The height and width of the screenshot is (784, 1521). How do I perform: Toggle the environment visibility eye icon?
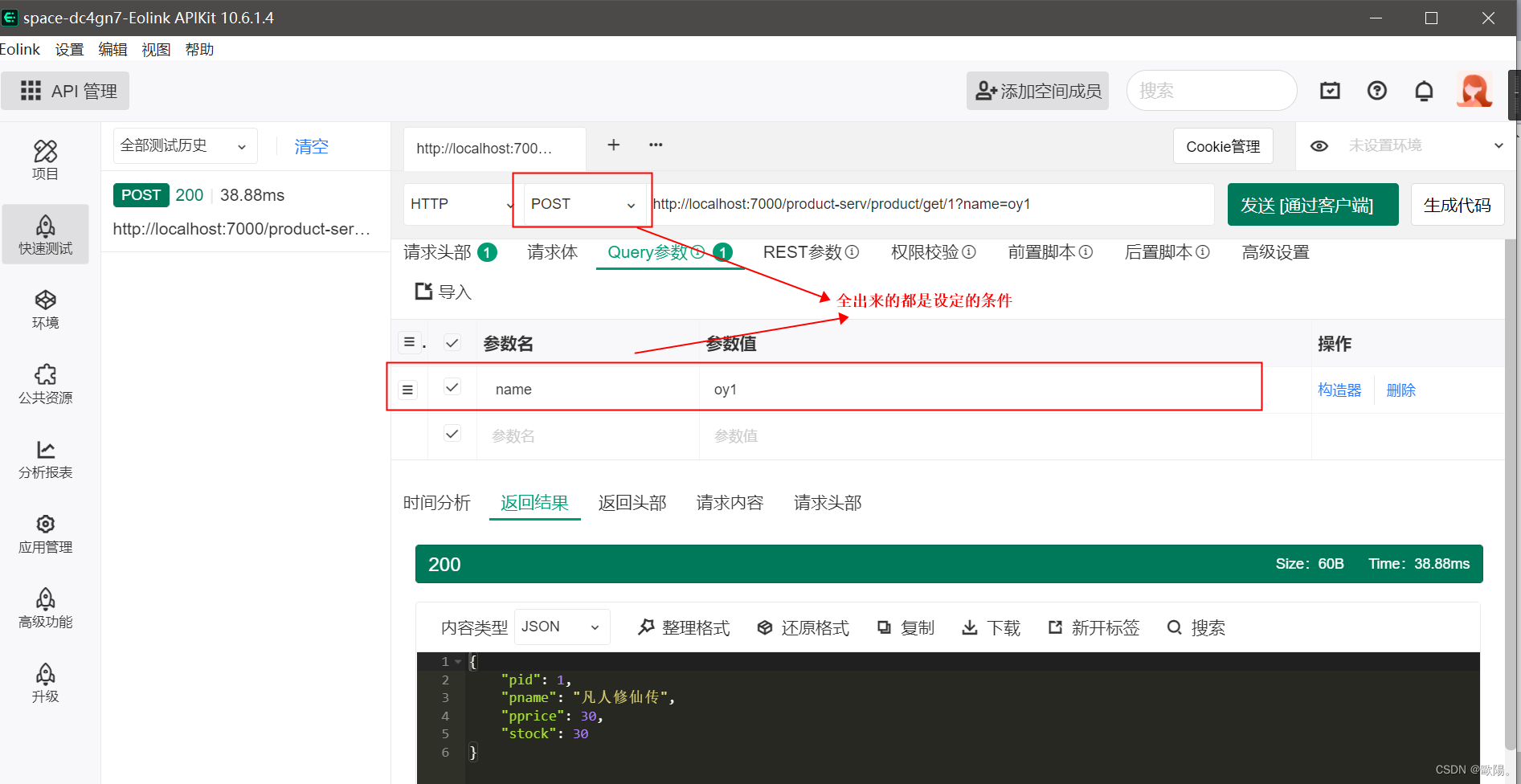coord(1319,145)
